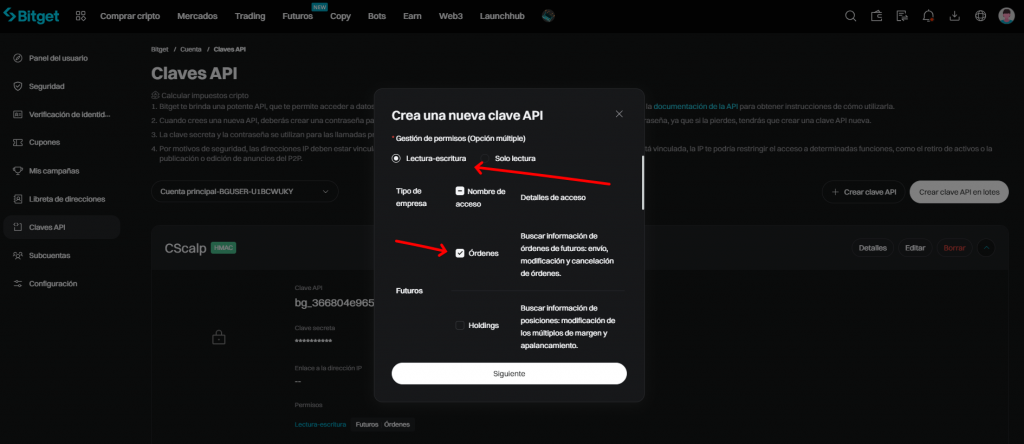Image resolution: width=1024 pixels, height=444 pixels.
Task: Open the Earn menu
Action: click(x=412, y=16)
